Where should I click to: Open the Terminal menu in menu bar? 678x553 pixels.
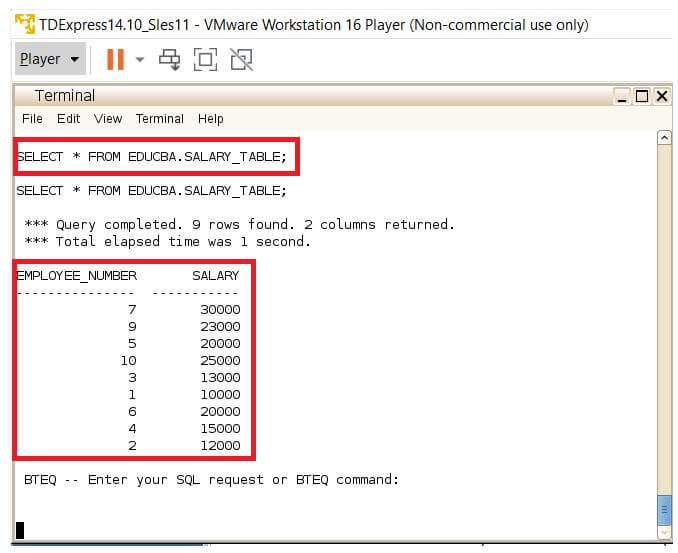160,118
